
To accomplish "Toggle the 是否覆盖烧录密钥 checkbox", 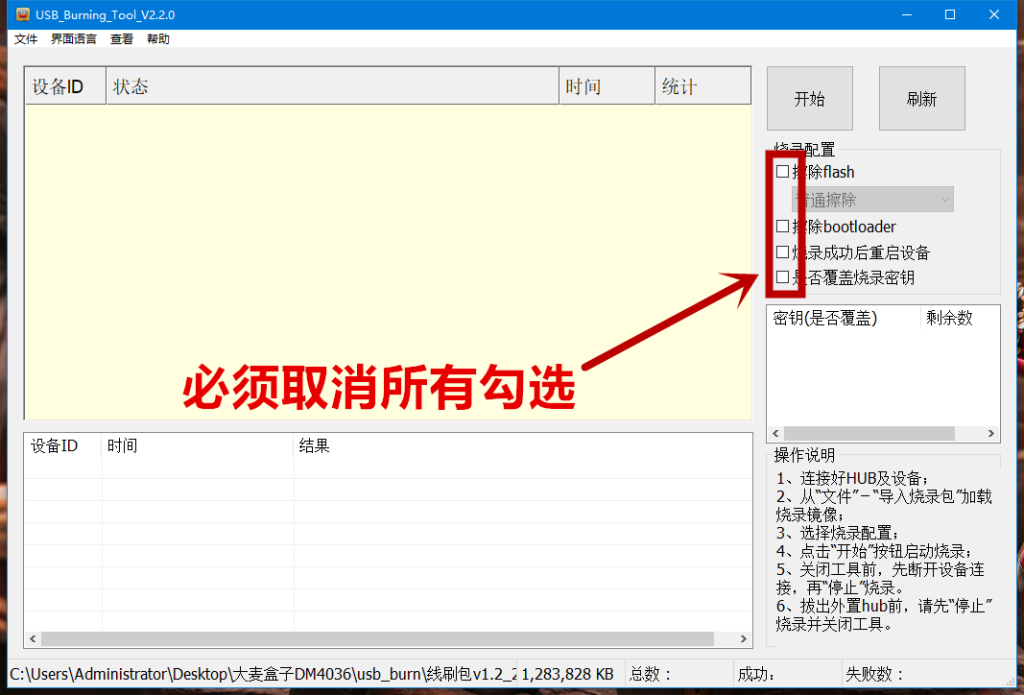I will pos(783,278).
